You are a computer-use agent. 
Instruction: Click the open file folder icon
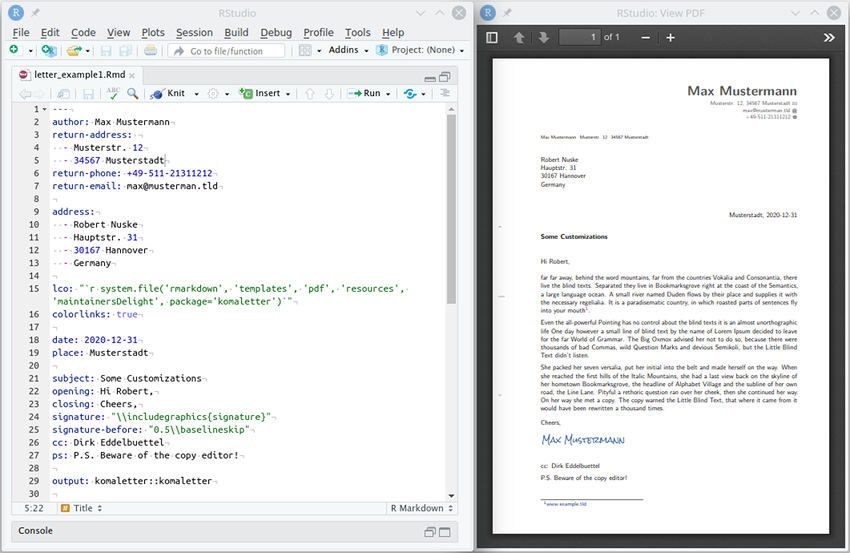point(74,50)
